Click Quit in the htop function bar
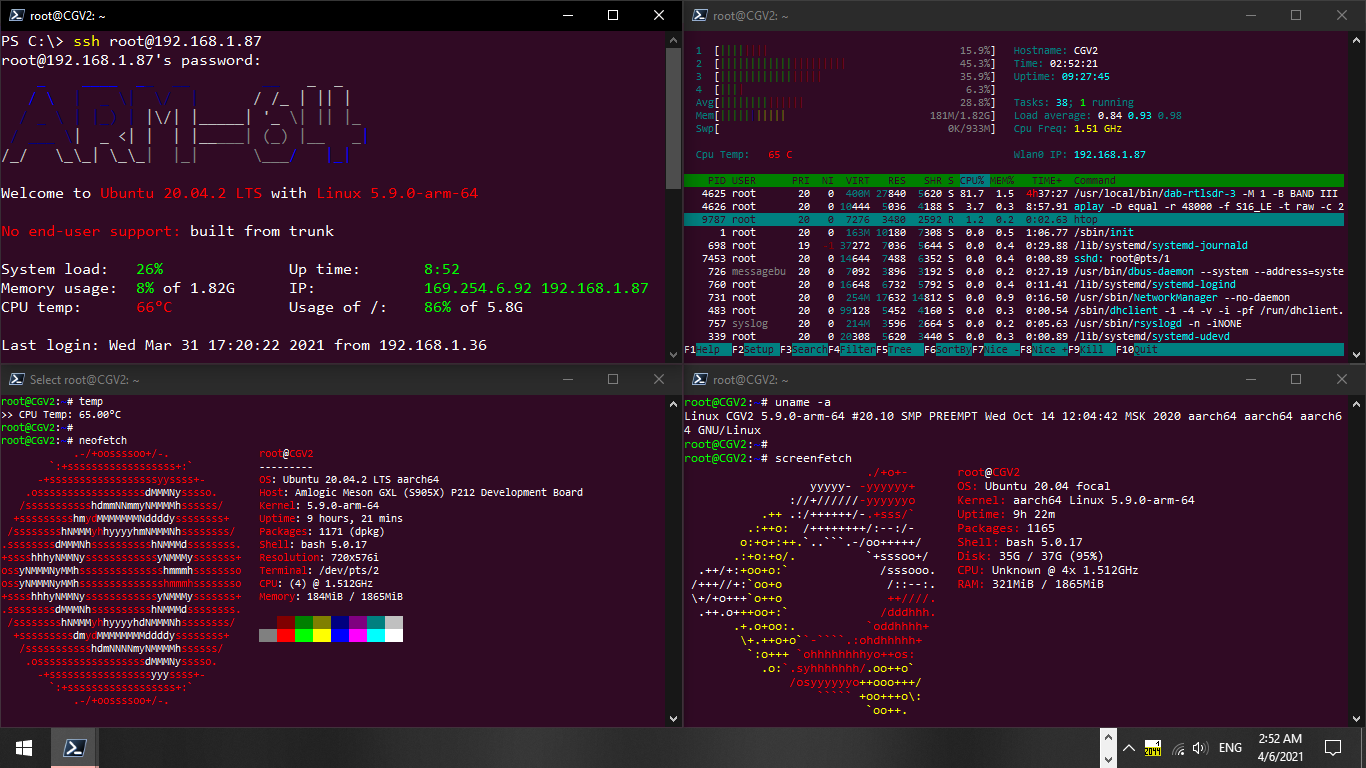The width and height of the screenshot is (1366, 768). tap(1145, 350)
